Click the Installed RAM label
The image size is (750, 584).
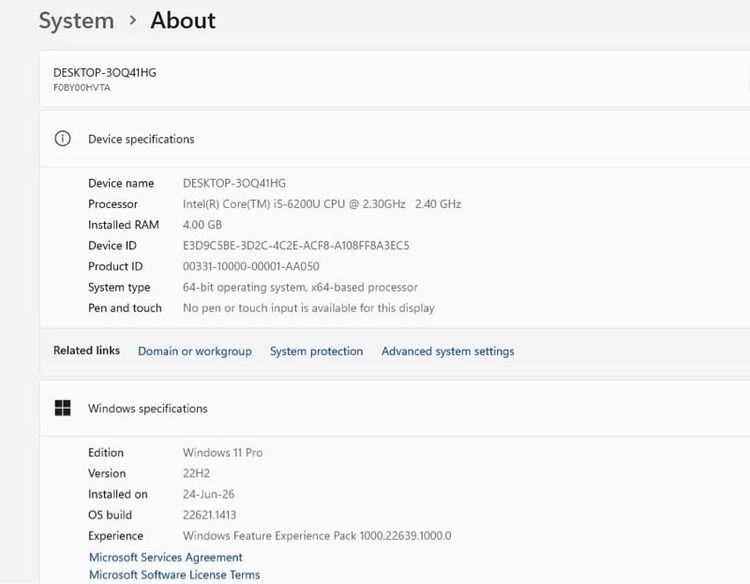click(x=123, y=225)
